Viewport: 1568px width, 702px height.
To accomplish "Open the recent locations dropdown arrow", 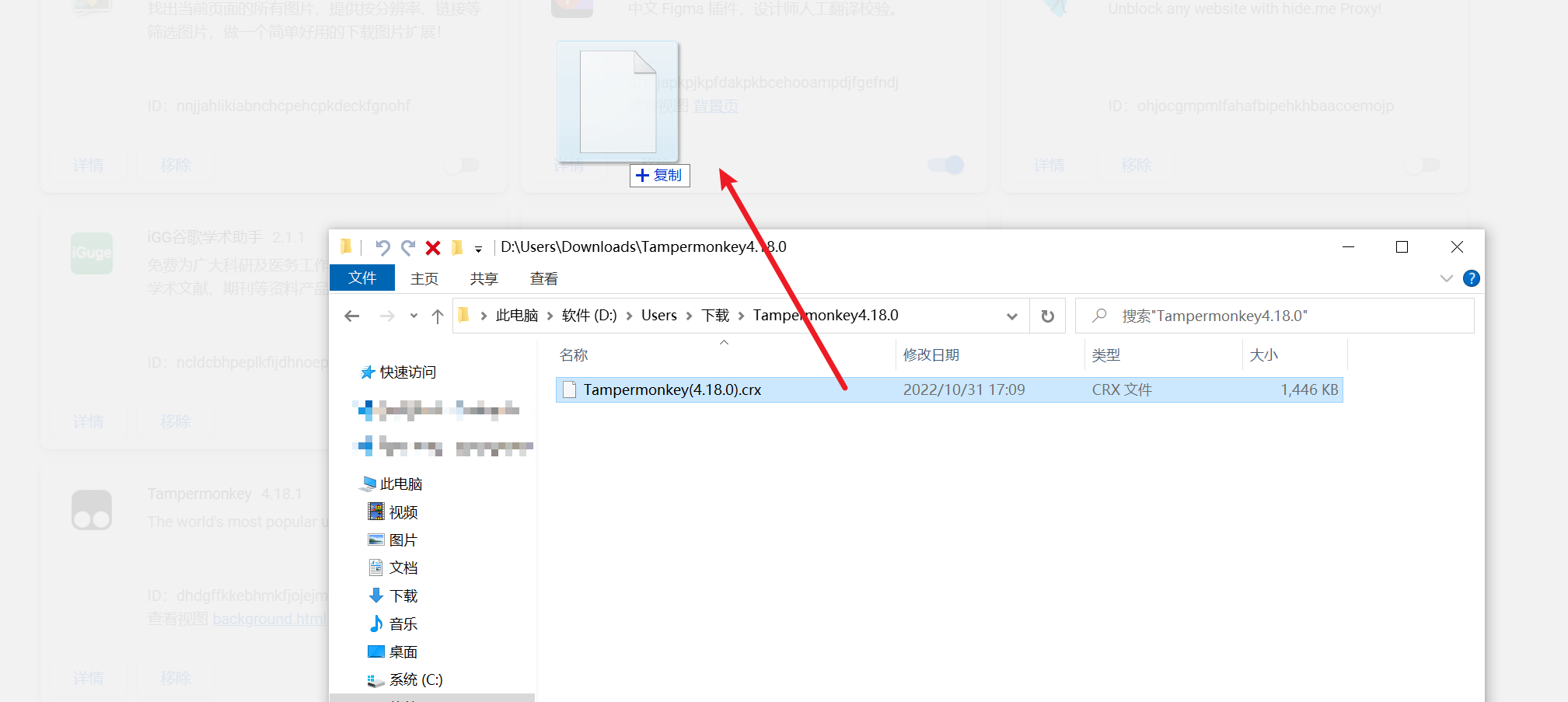I will tap(414, 316).
